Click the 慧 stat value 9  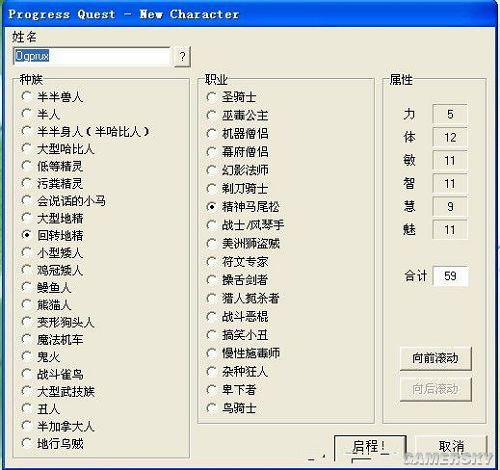point(450,207)
